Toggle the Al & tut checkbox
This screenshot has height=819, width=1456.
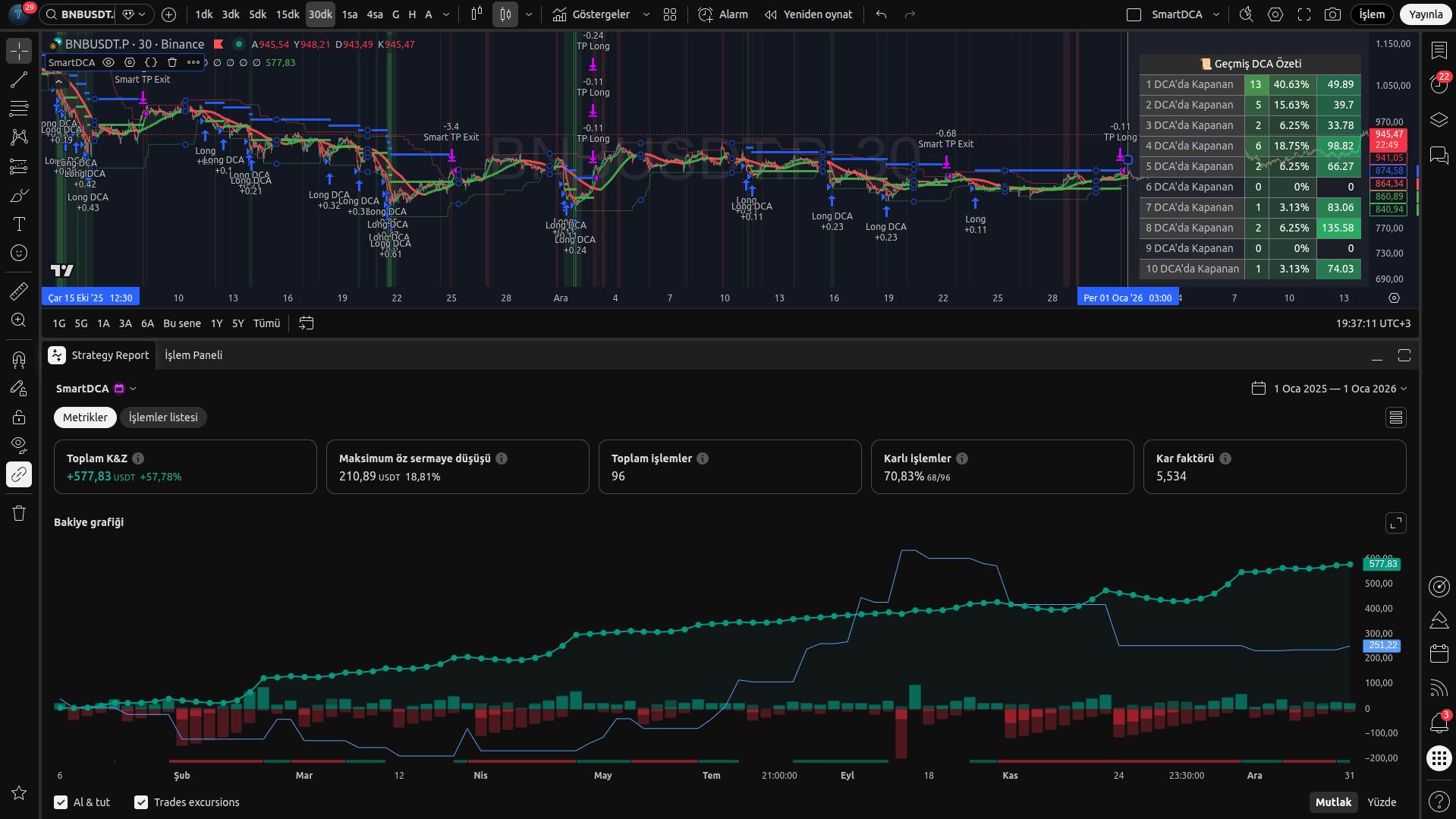coord(61,802)
